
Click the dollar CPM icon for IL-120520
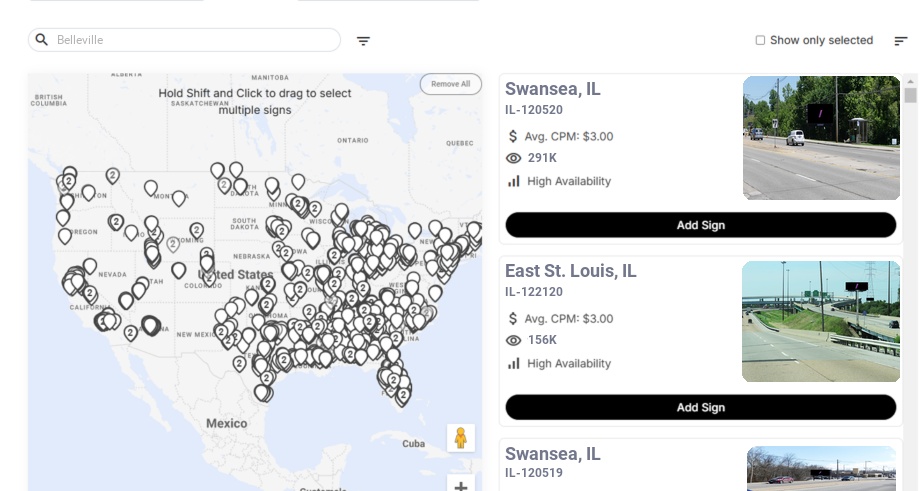tap(514, 136)
